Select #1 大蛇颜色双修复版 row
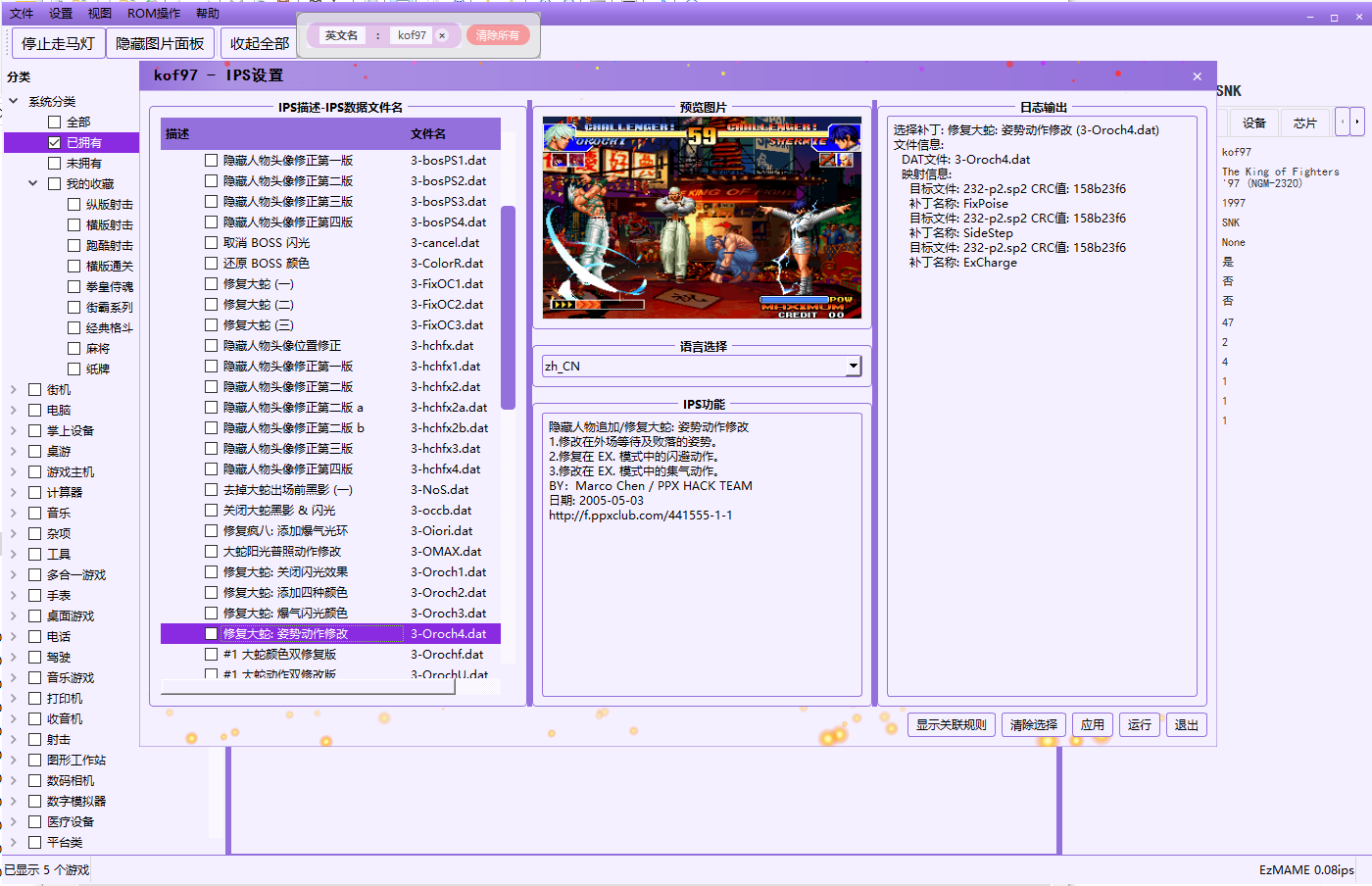Image resolution: width=1372 pixels, height=886 pixels. tap(331, 654)
